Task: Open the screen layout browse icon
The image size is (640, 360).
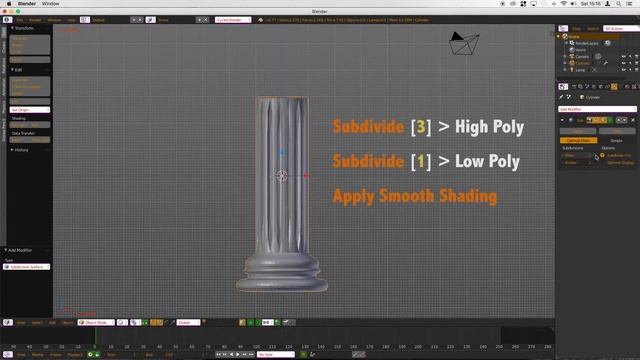Action: pos(84,20)
